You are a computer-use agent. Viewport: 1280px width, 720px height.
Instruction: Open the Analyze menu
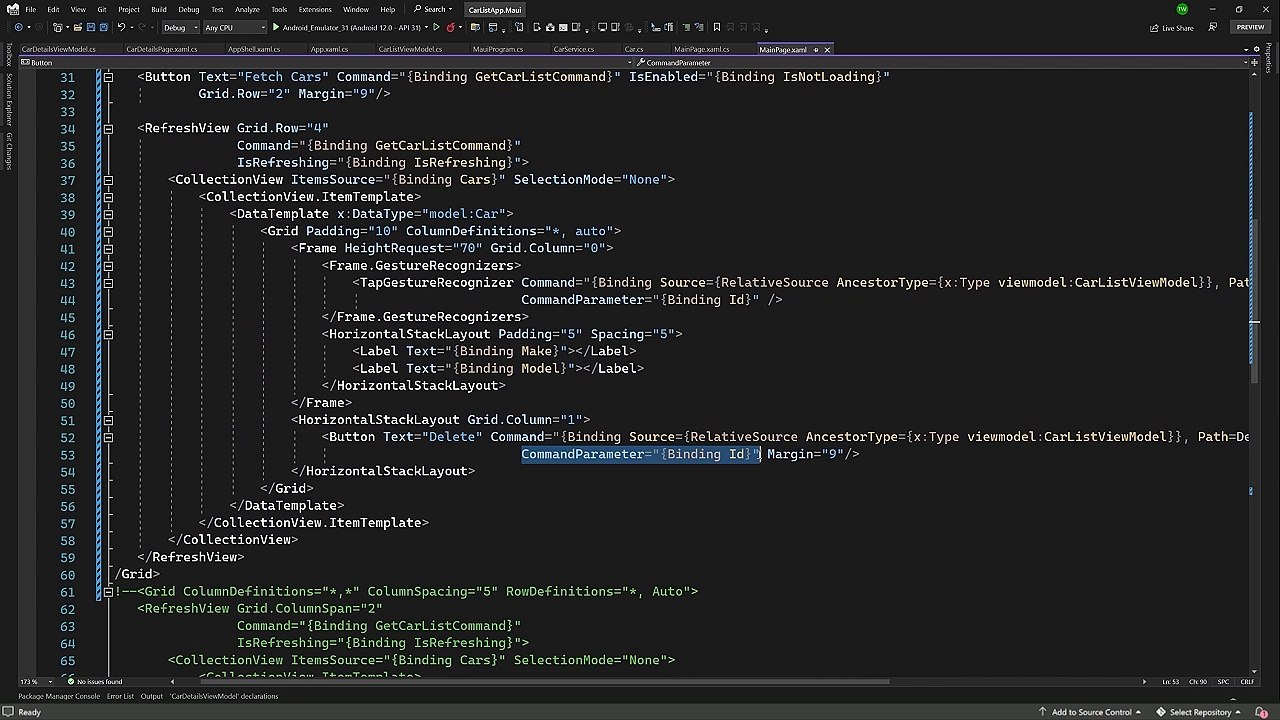[x=247, y=10]
